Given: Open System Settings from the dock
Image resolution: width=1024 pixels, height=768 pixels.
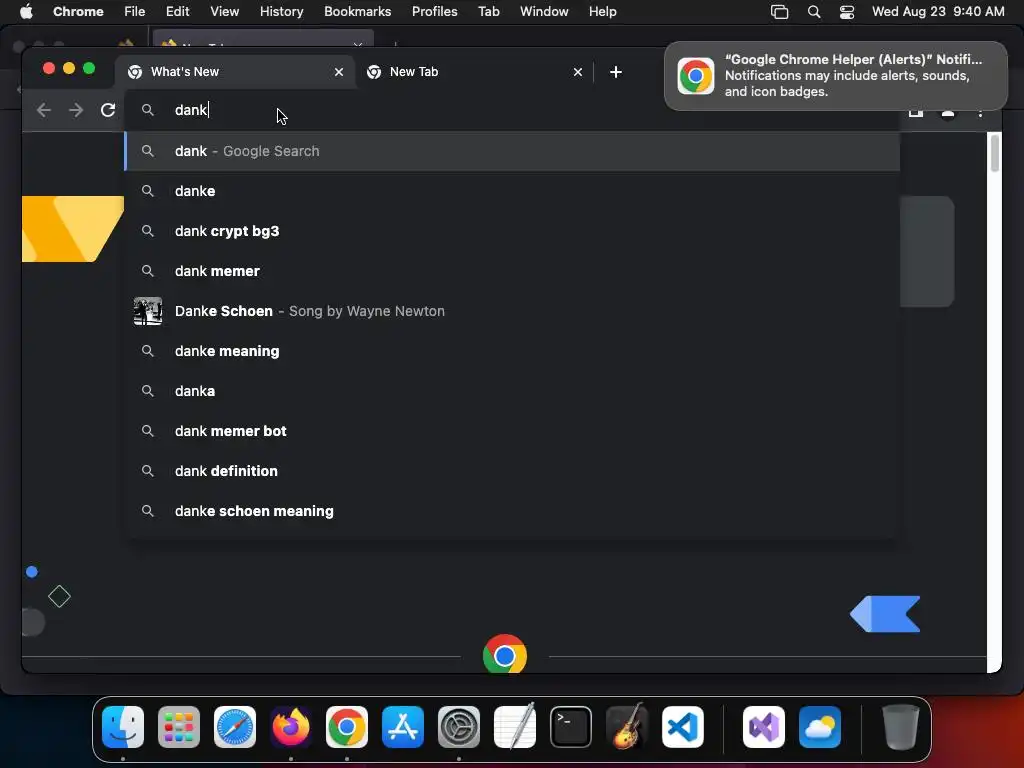Looking at the screenshot, I should coord(458,727).
